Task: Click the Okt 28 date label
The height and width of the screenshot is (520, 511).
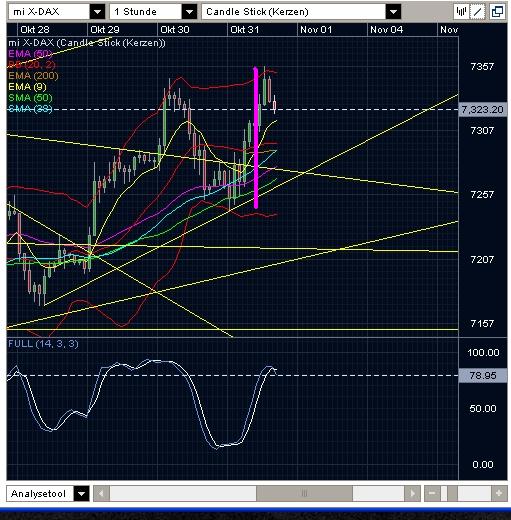Action: [35, 30]
